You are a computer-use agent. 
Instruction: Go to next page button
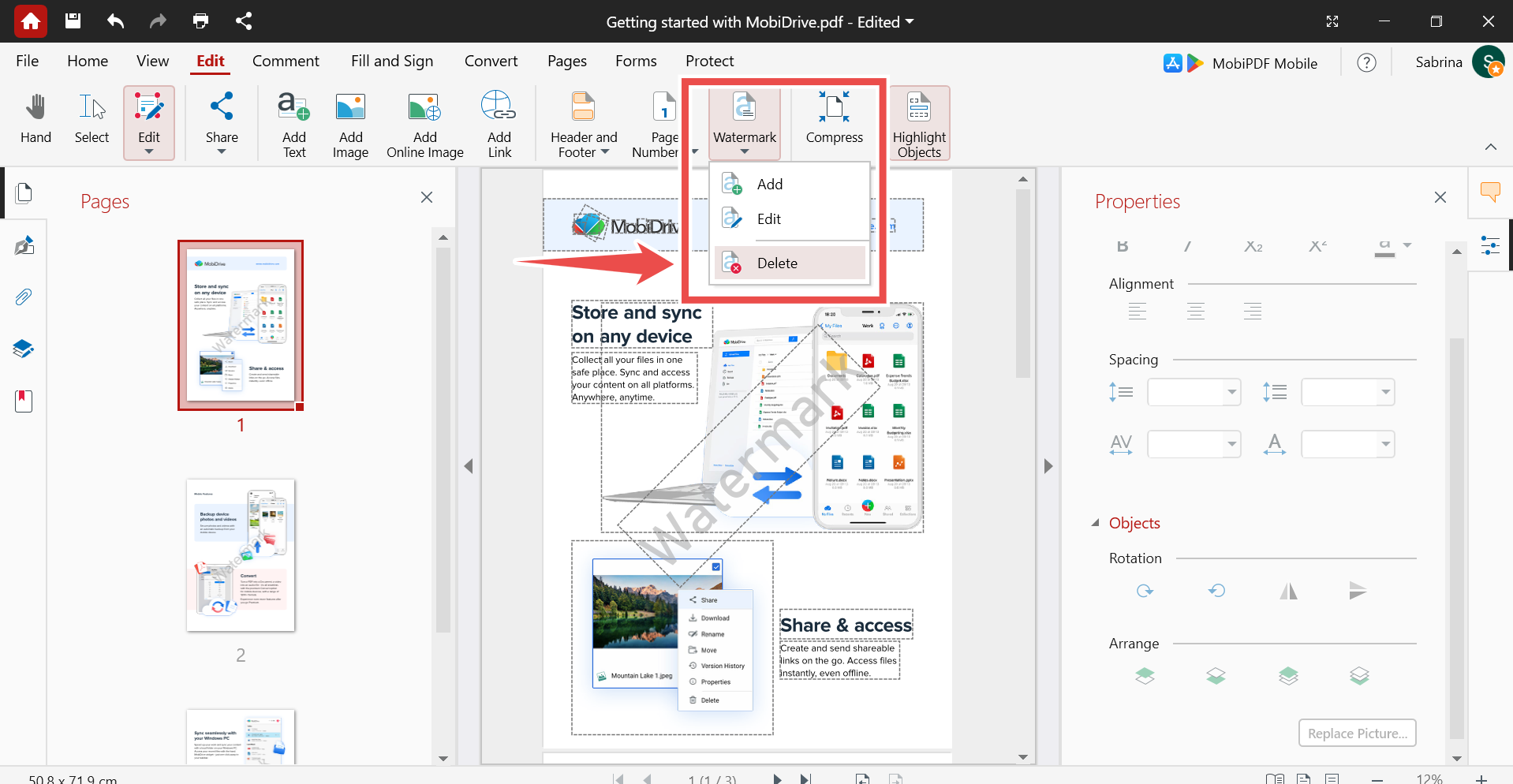pyautogui.click(x=777, y=778)
